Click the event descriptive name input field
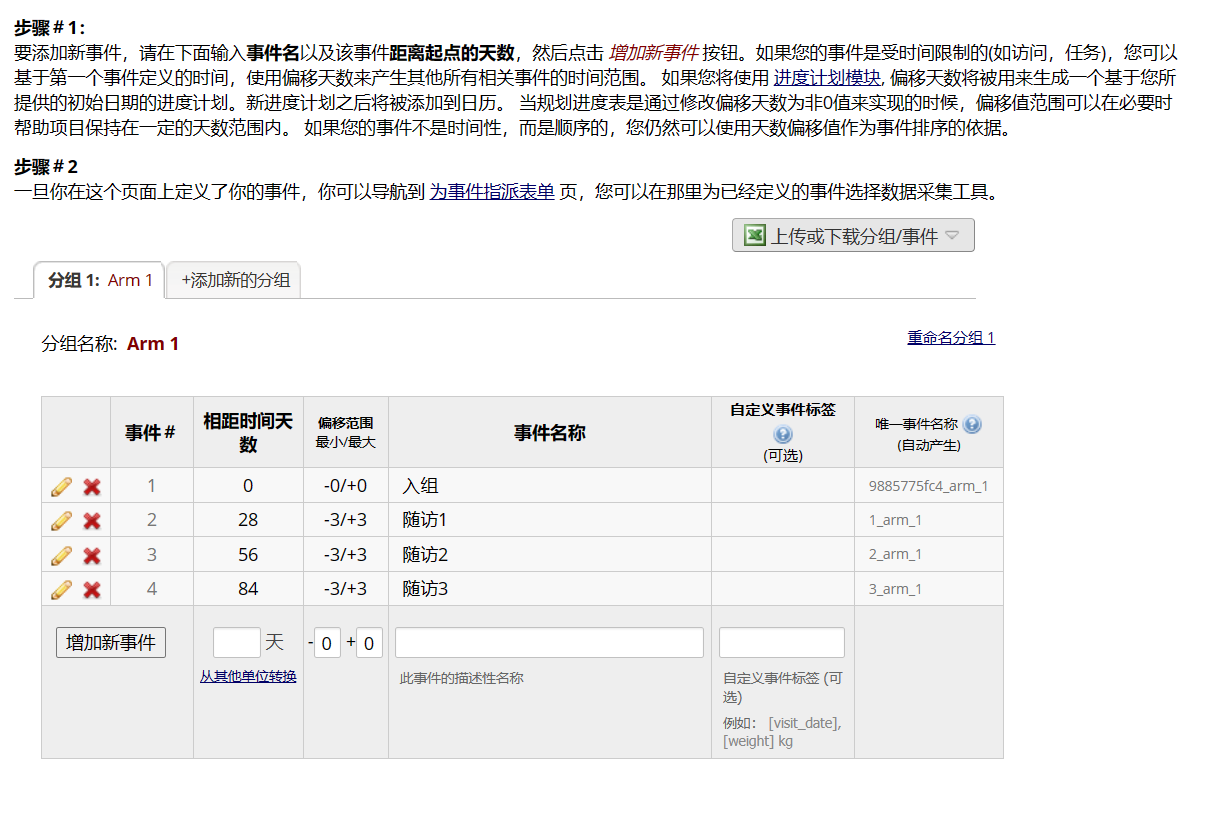 coord(548,642)
